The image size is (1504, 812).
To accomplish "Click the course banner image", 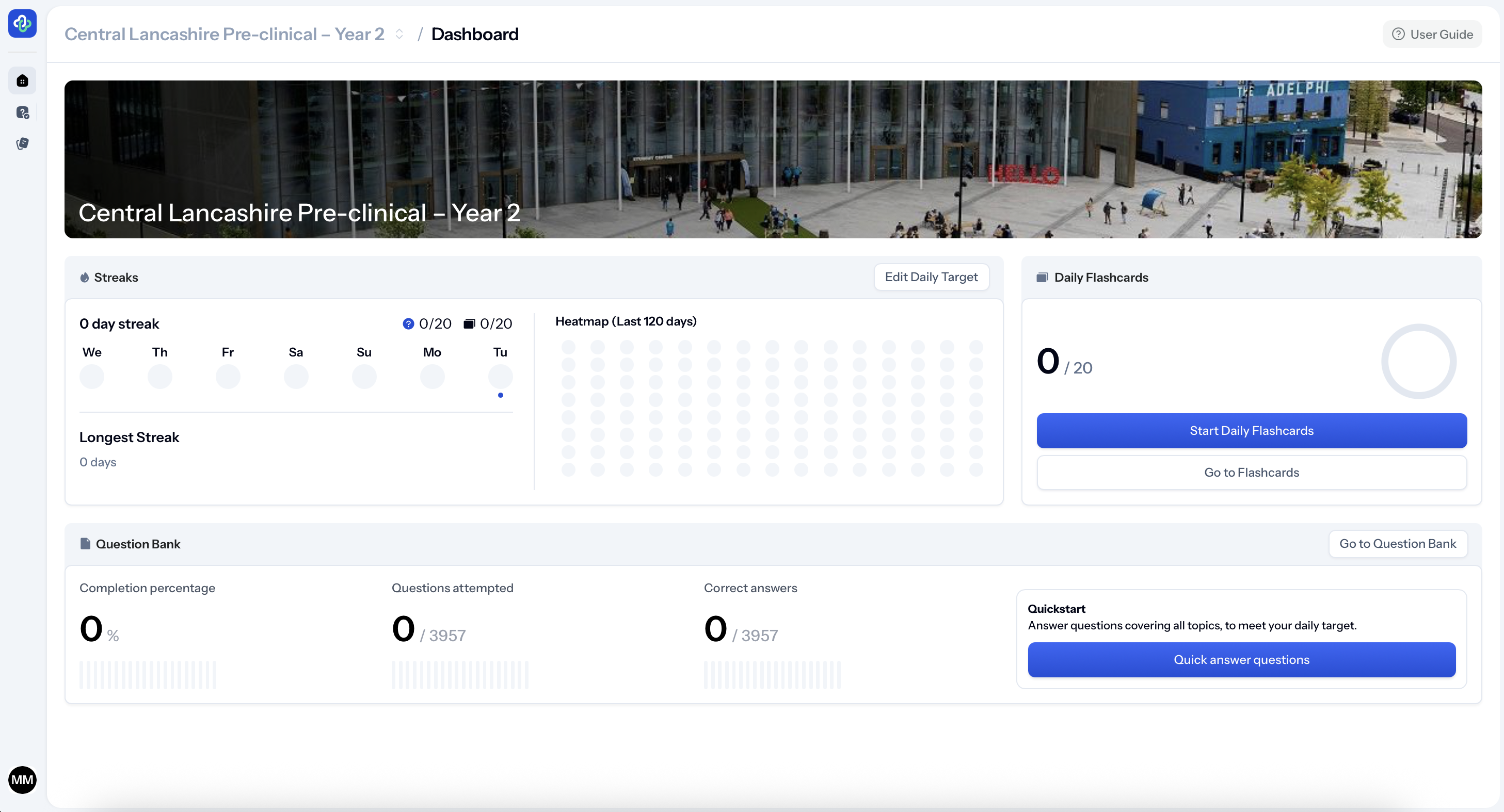I will pos(773,159).
